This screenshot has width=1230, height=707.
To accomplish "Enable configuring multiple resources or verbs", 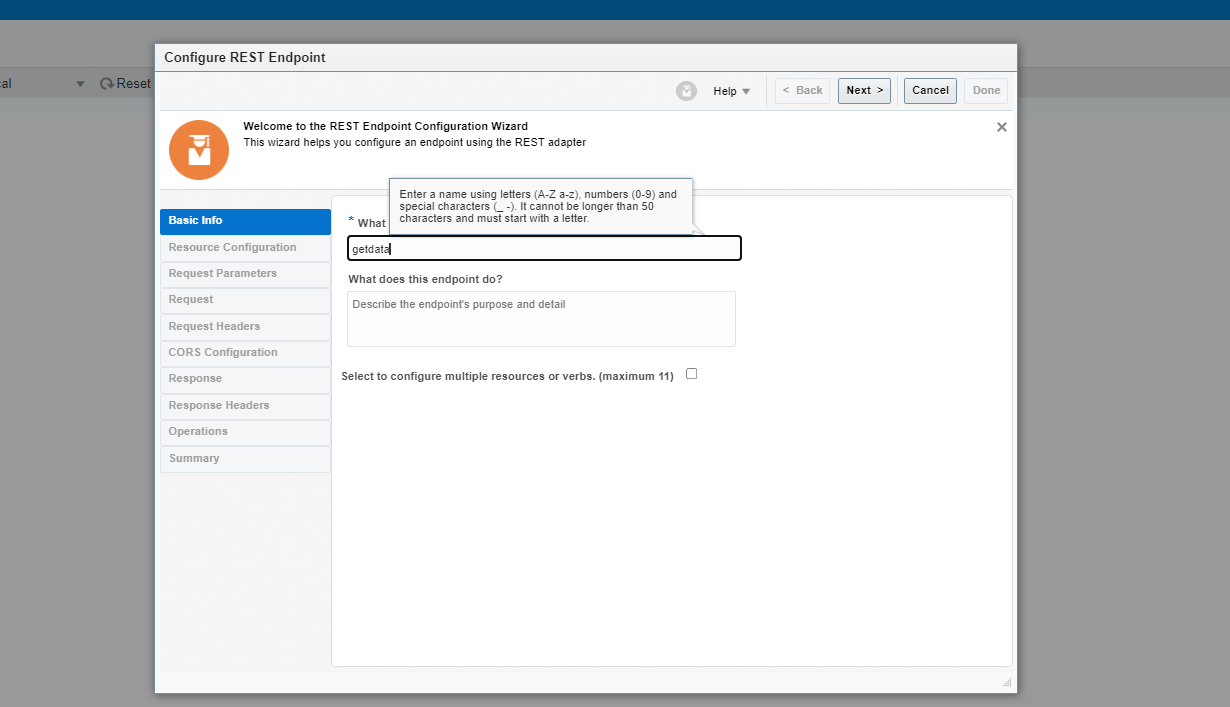I will [691, 373].
